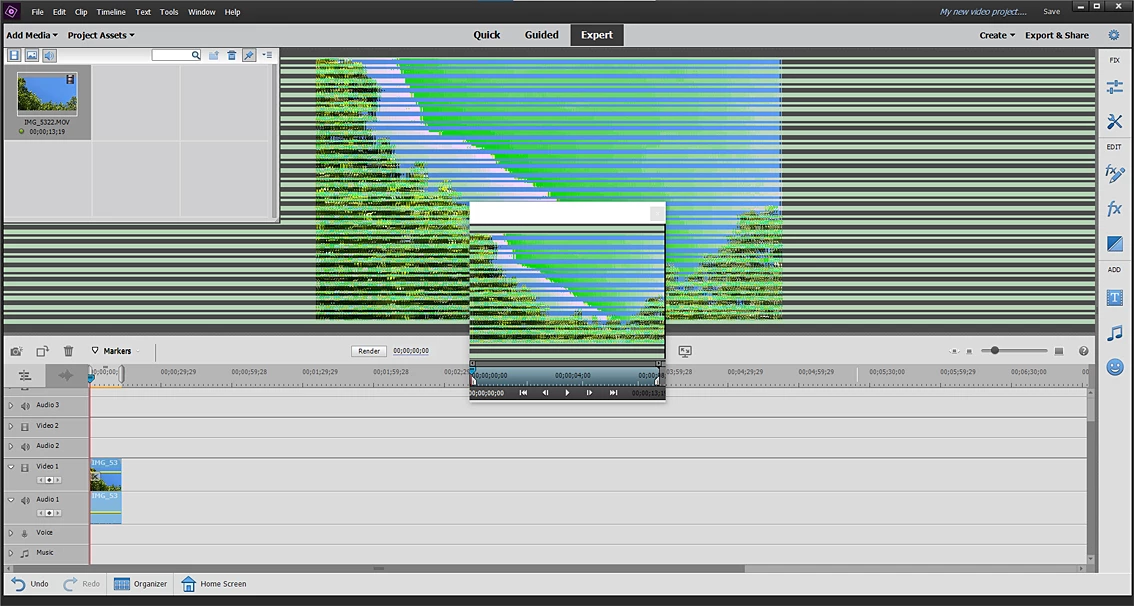The height and width of the screenshot is (606, 1134).
Task: Click the search field in Project Assets
Action: (176, 55)
